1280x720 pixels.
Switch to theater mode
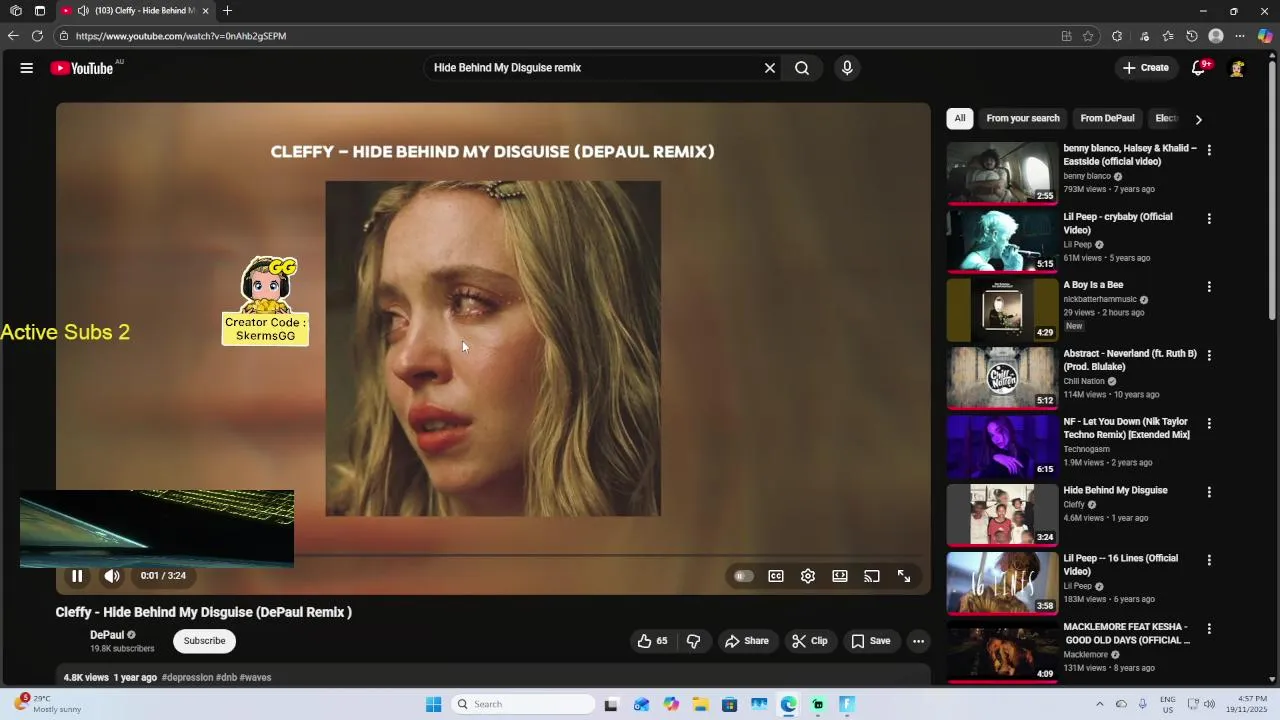[840, 576]
